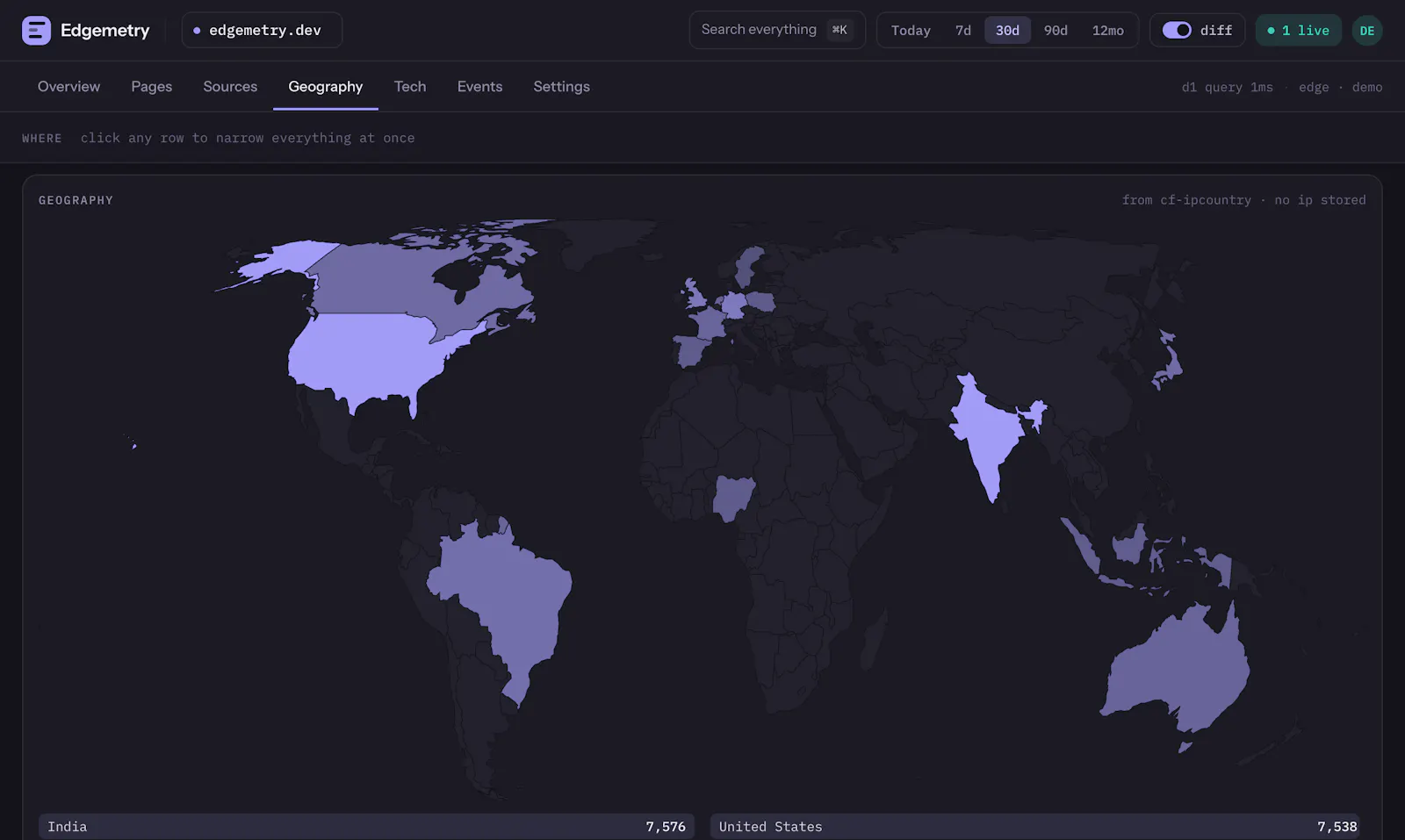Viewport: 1405px width, 840px height.
Task: Select Nigeria on the map
Action: [x=733, y=496]
